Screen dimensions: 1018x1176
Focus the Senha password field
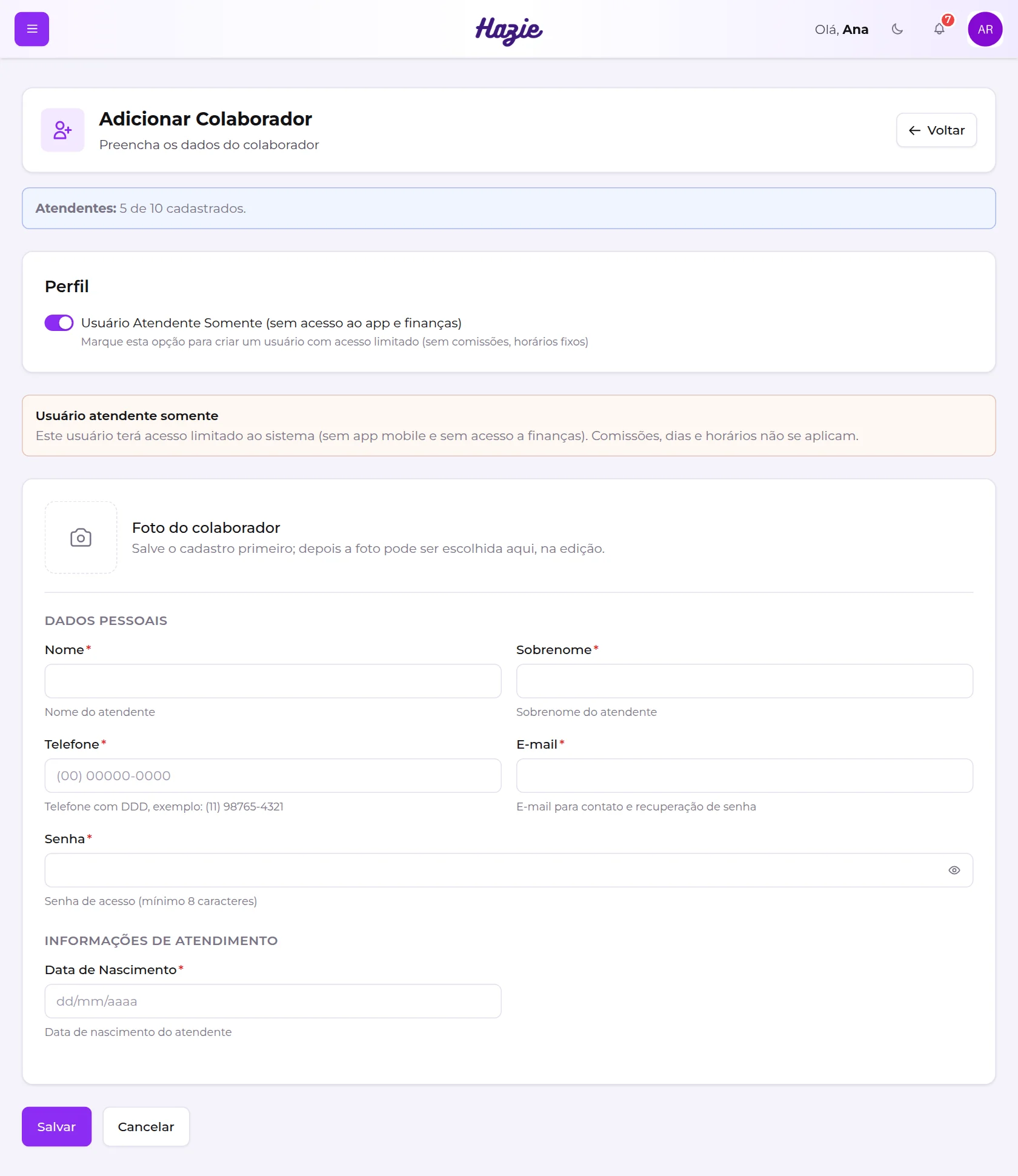[509, 870]
